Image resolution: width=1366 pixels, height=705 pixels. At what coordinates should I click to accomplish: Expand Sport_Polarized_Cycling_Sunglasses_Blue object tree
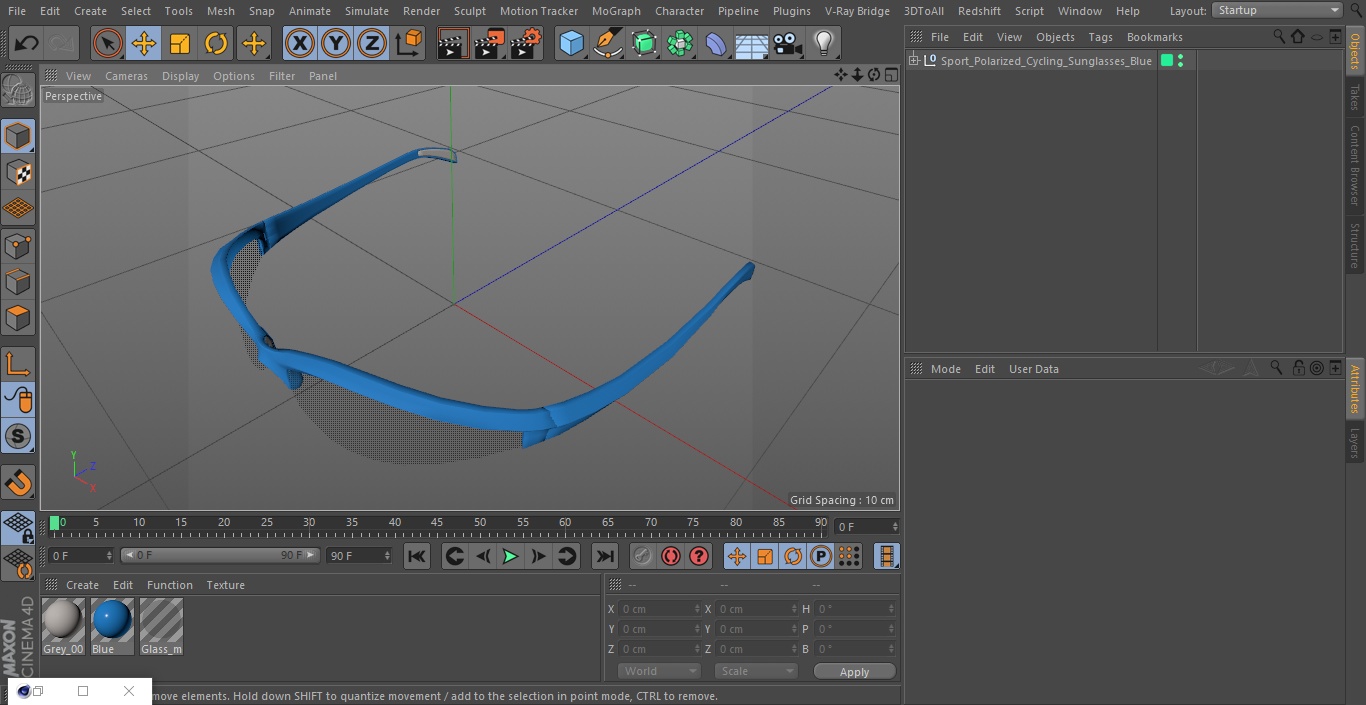(913, 61)
